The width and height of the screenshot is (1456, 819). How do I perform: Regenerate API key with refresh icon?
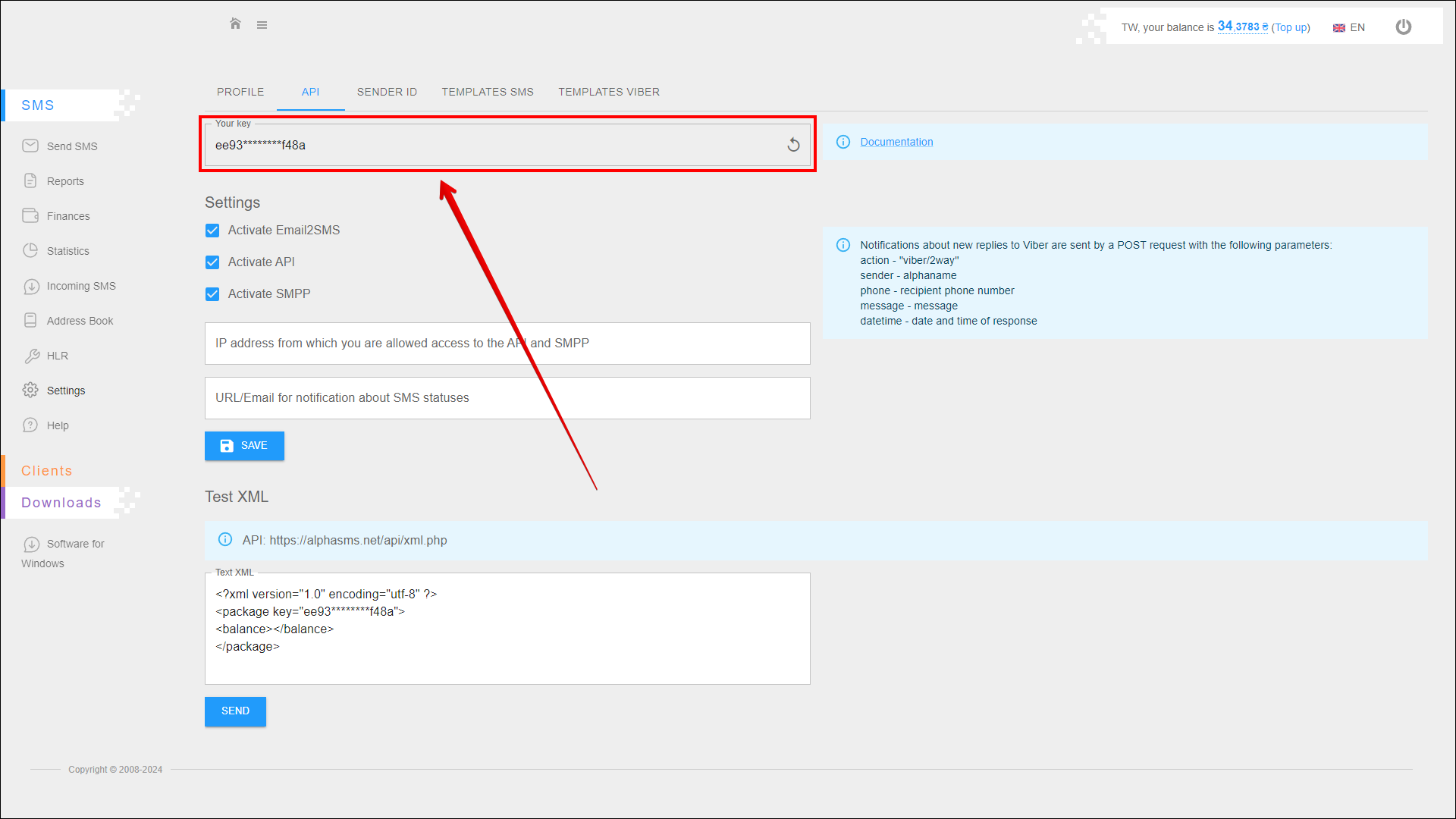click(793, 145)
